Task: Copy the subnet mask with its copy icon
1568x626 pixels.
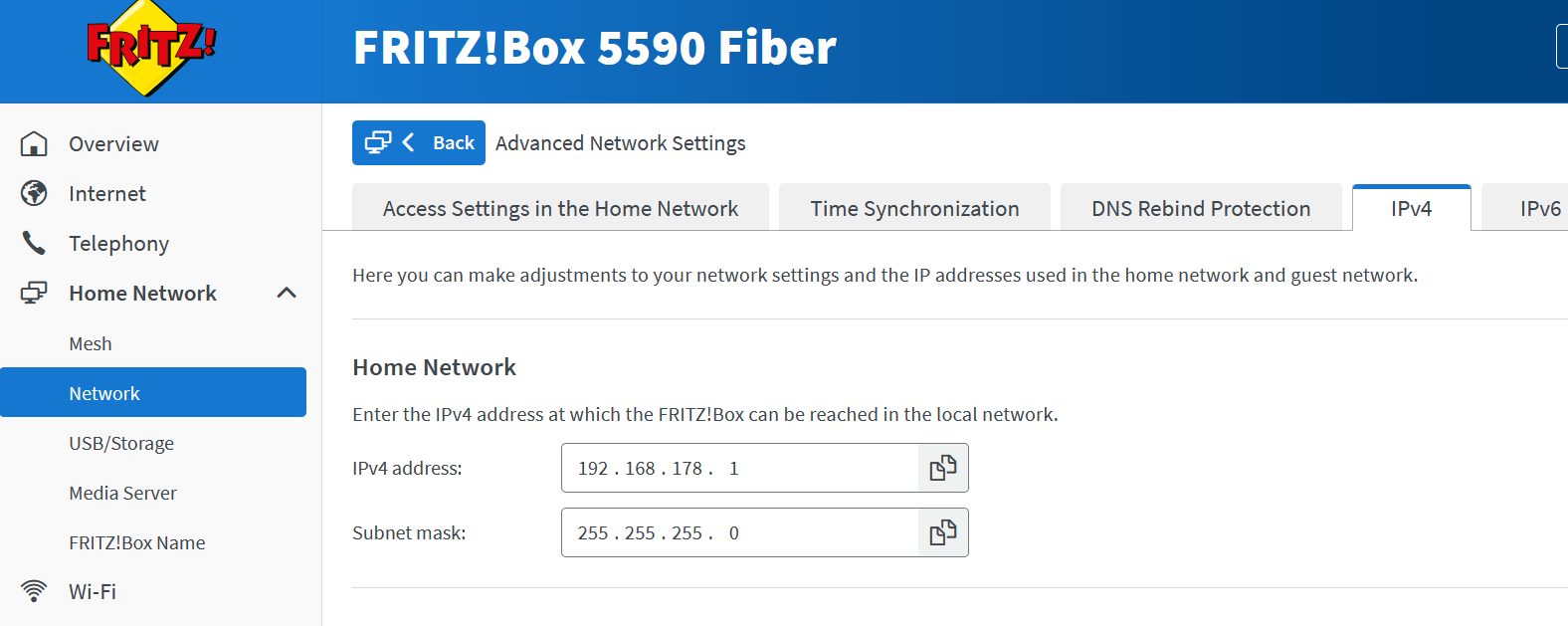Action: pos(942,533)
